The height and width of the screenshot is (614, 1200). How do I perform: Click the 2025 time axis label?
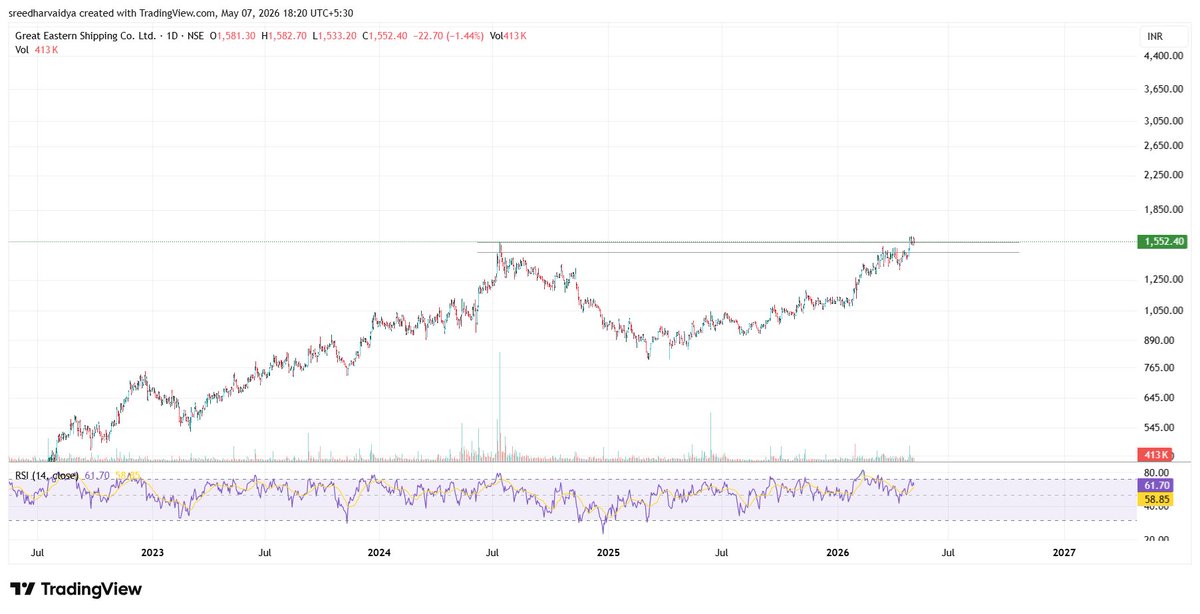point(608,552)
